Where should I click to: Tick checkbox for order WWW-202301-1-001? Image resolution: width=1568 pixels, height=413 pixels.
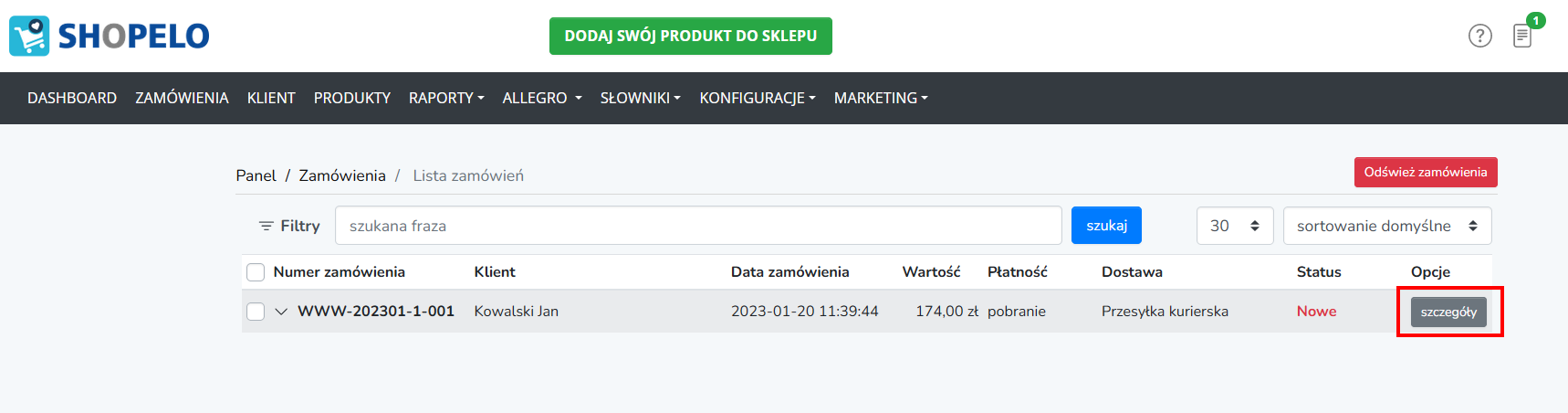pos(256,312)
